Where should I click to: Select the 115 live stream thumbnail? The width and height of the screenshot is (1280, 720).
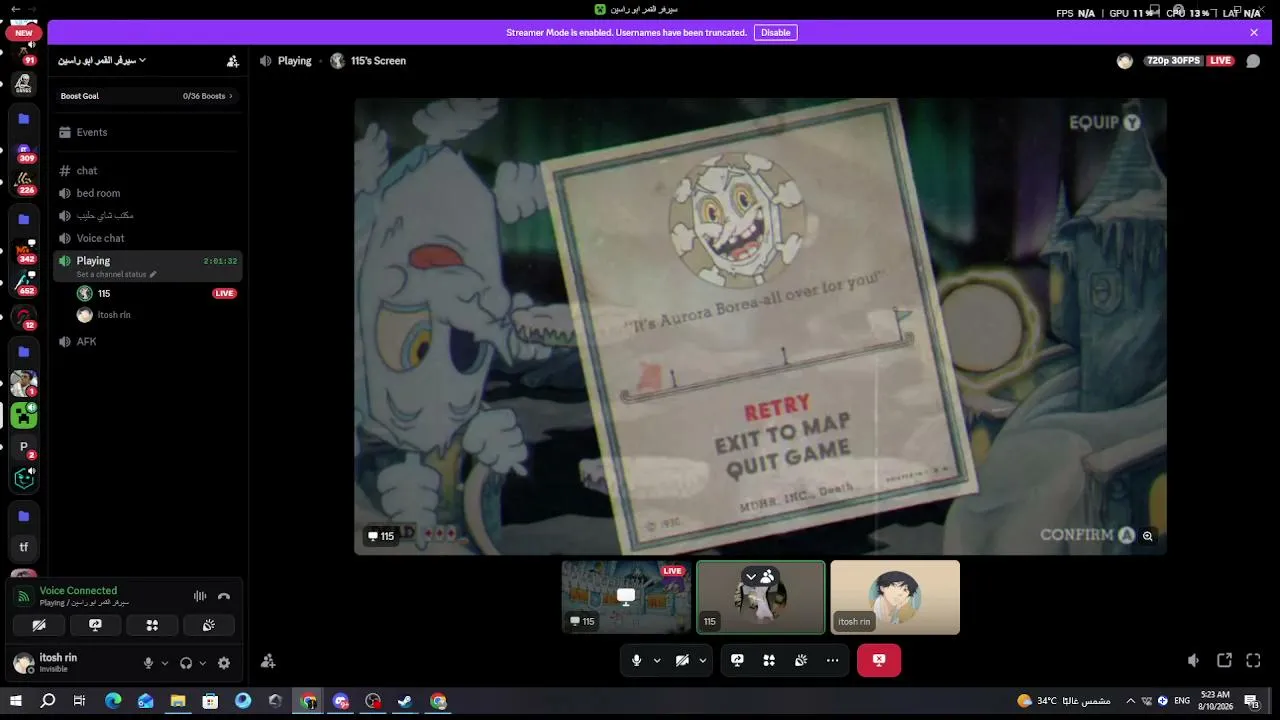626,597
